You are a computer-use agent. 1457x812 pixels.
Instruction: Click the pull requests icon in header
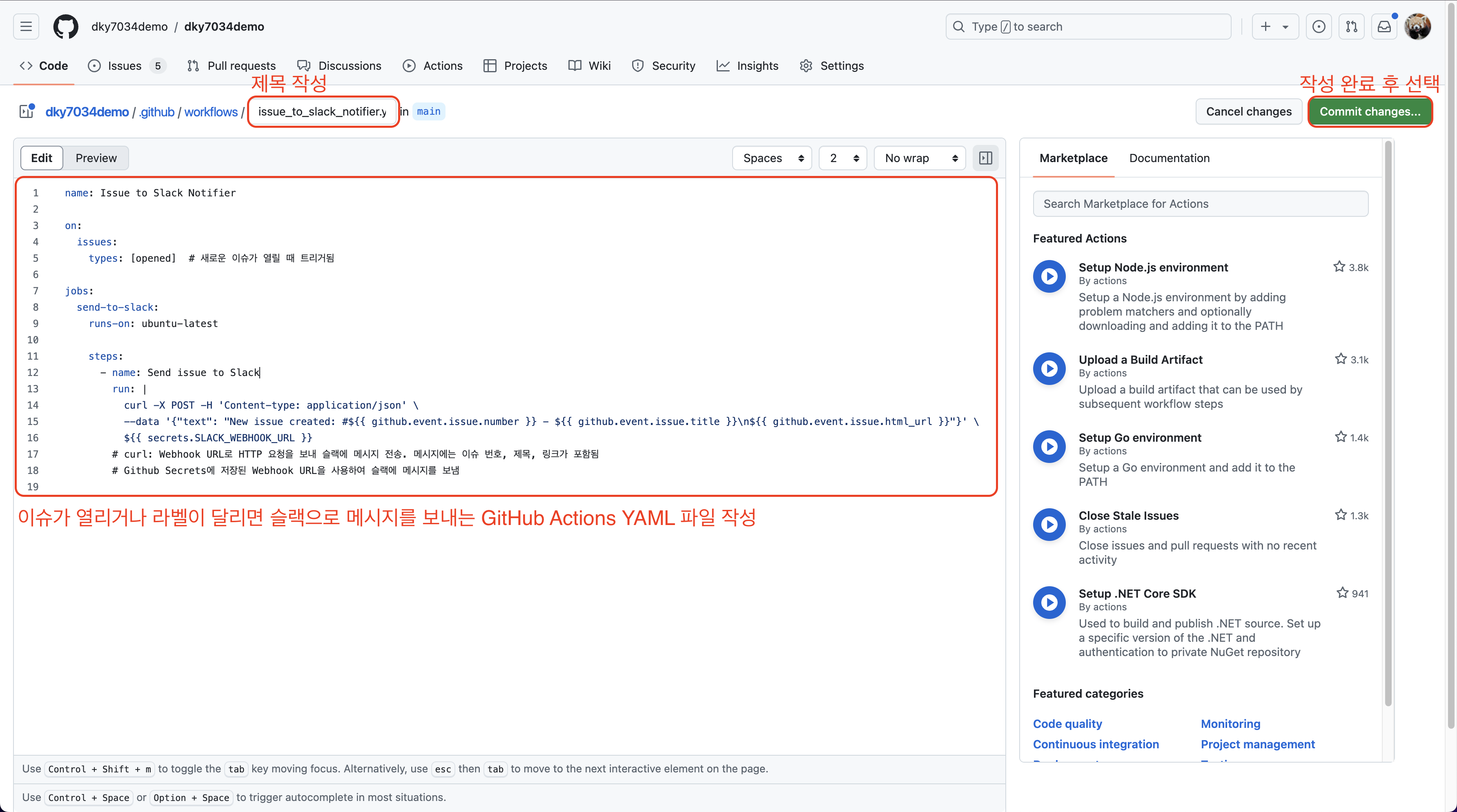click(1351, 27)
